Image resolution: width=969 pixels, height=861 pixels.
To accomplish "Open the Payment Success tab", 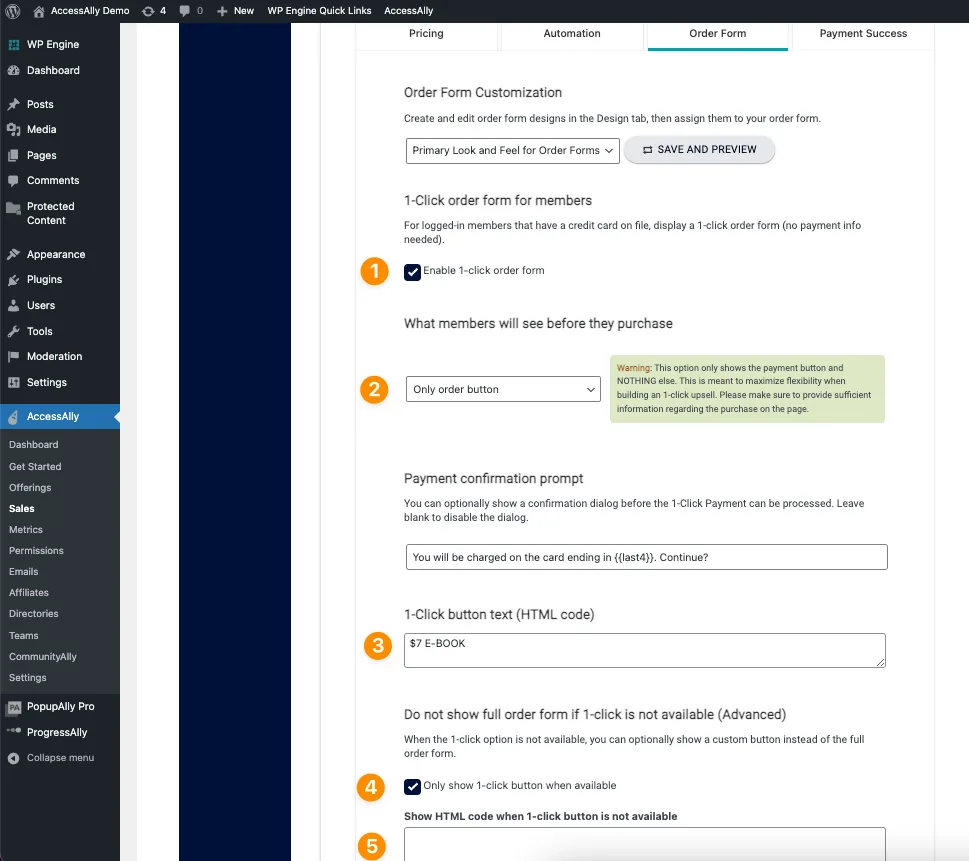I will click(862, 33).
